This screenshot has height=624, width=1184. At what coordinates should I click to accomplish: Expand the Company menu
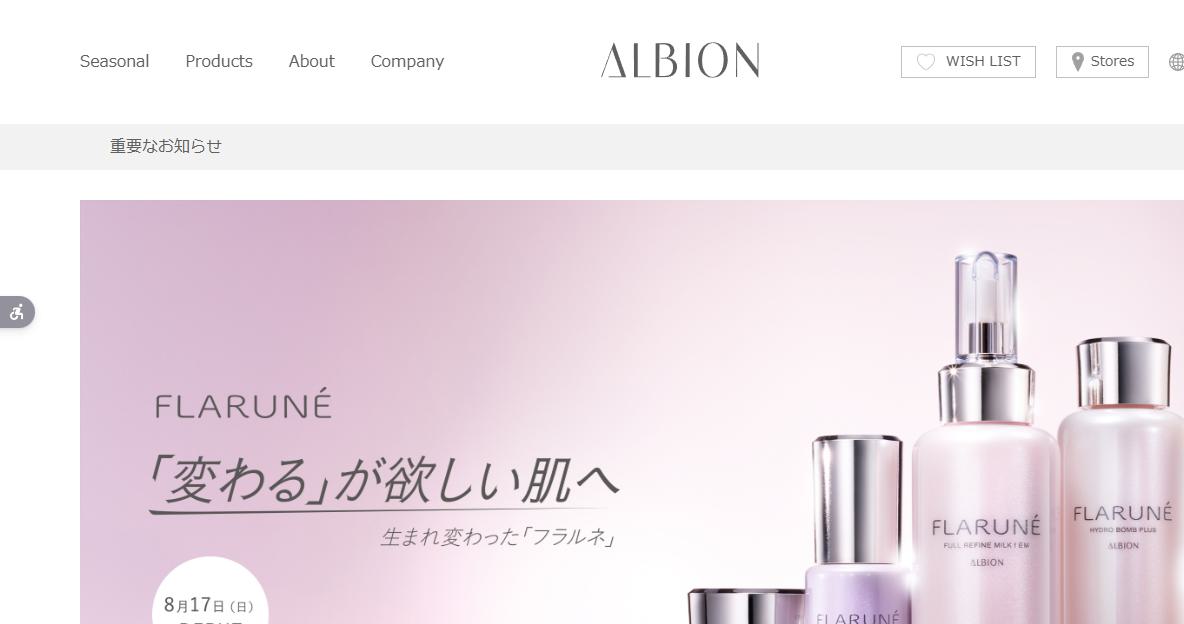pos(407,61)
